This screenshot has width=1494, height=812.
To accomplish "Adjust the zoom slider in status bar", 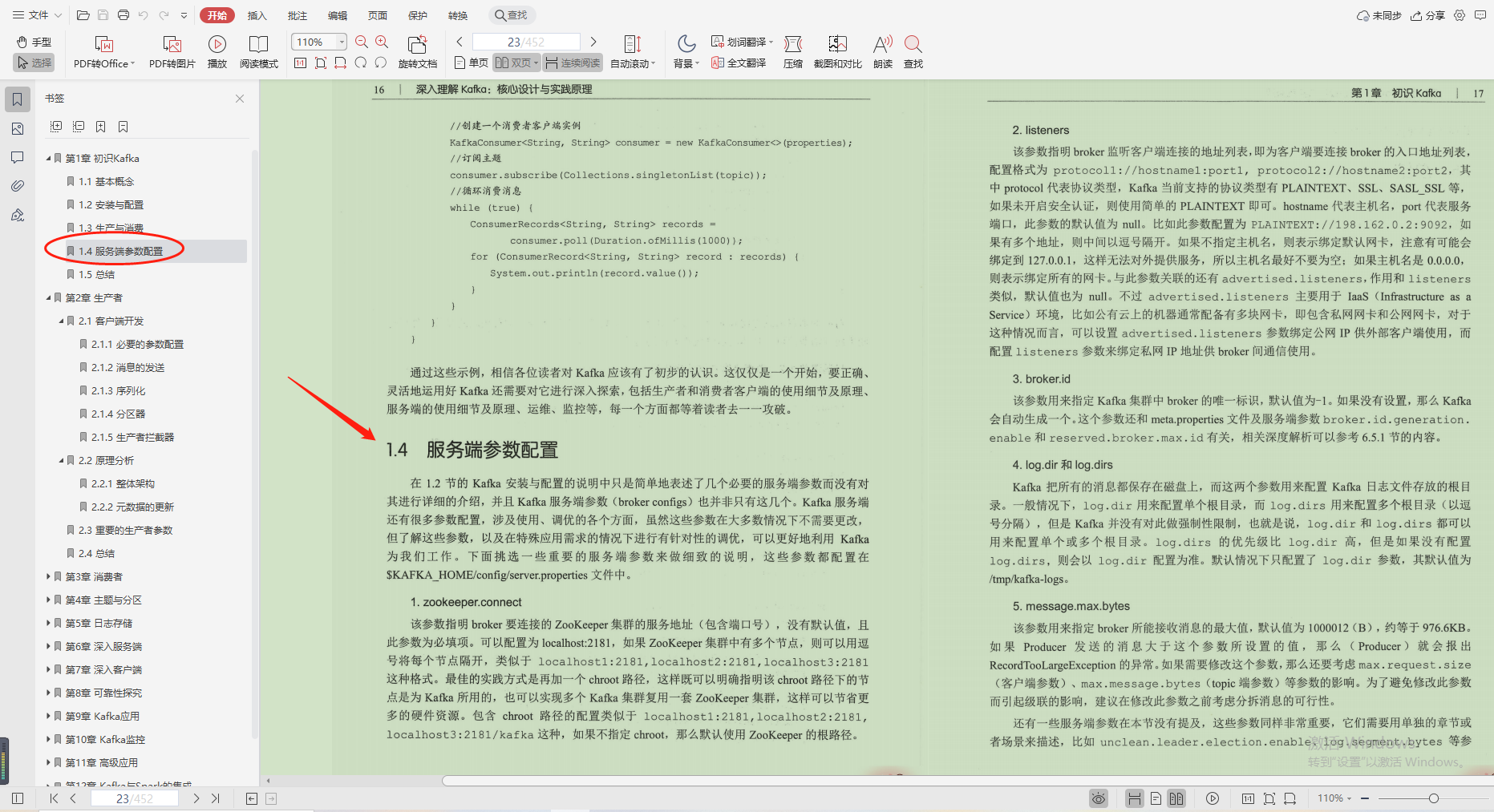I will point(1433,798).
